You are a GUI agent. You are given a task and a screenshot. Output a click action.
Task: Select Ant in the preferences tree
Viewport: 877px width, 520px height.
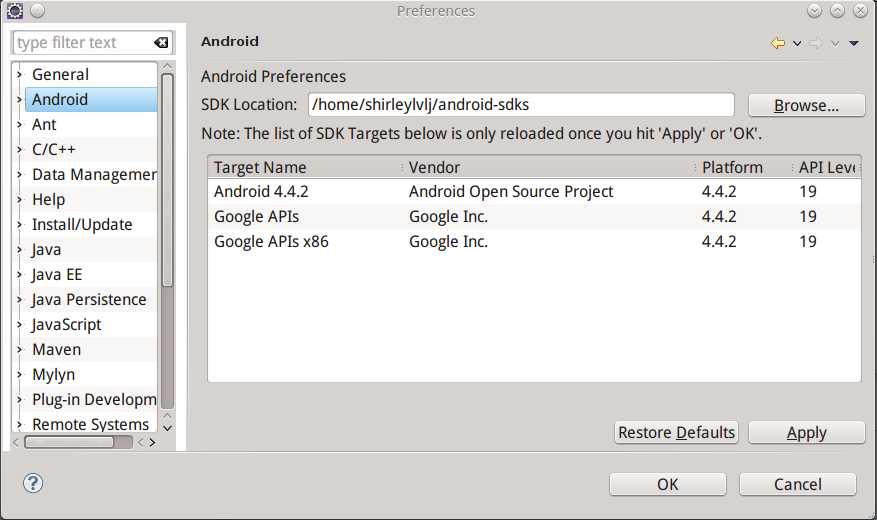point(44,124)
